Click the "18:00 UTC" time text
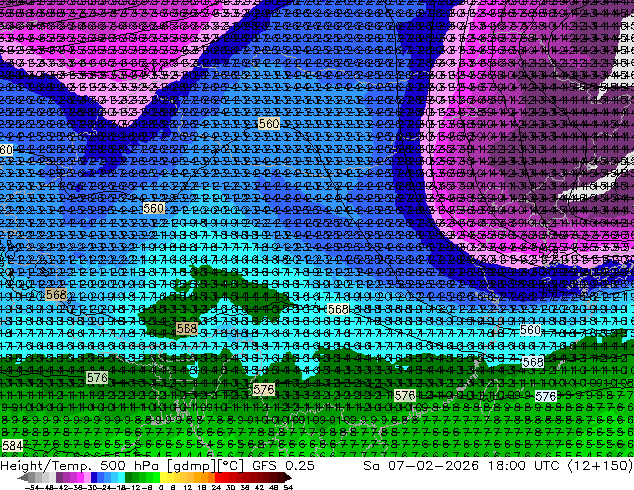 (x=523, y=465)
